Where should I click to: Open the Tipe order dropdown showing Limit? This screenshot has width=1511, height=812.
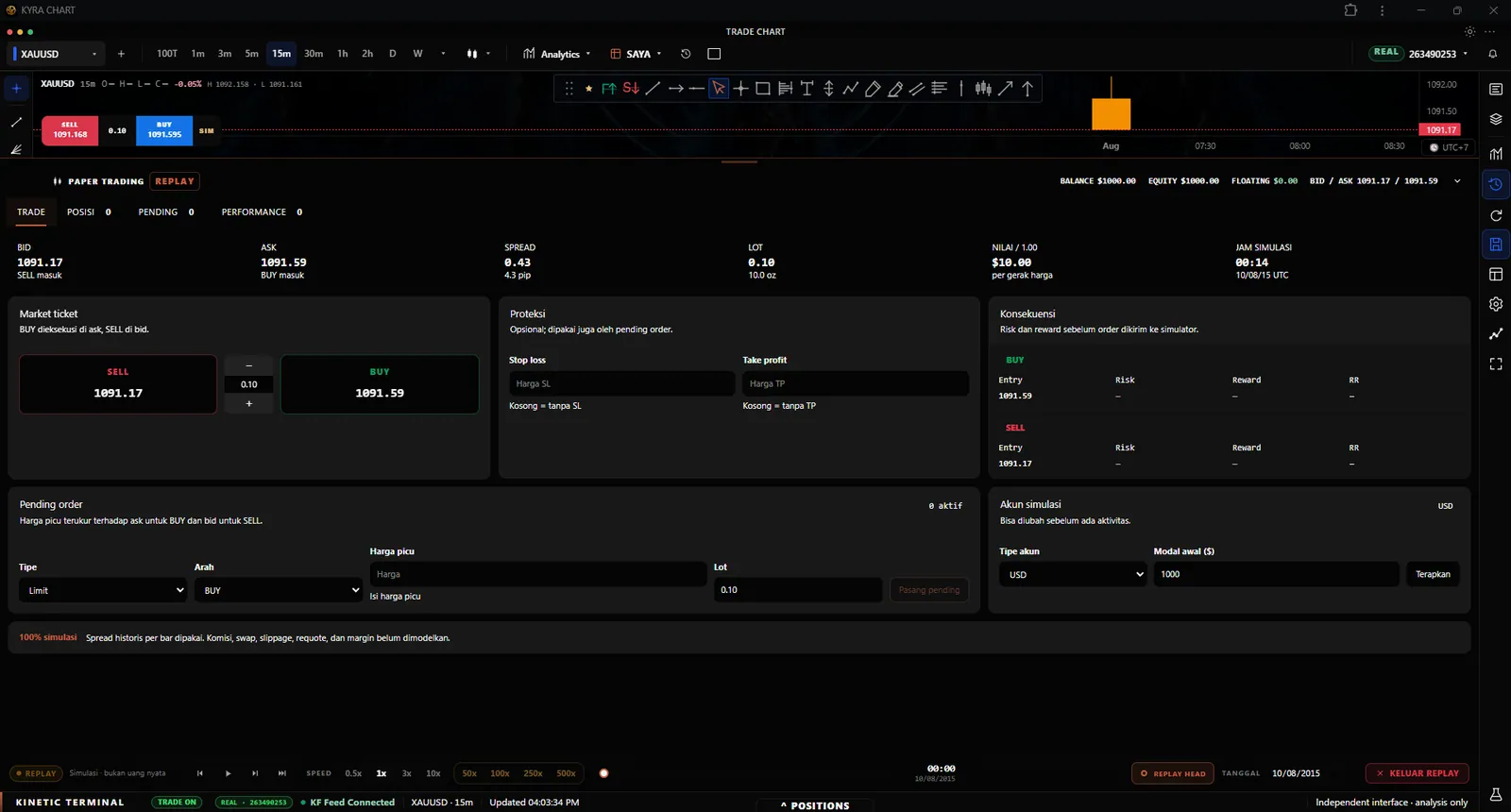(x=103, y=590)
